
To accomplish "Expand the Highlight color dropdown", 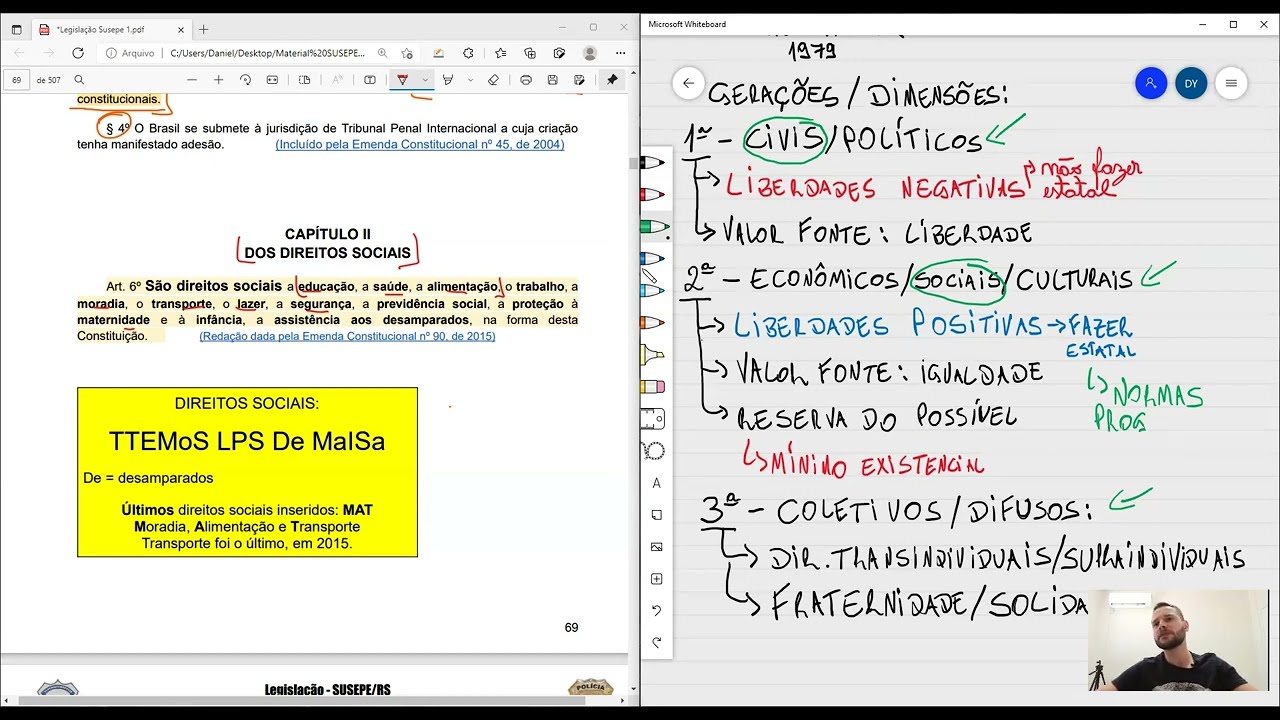I will (470, 80).
